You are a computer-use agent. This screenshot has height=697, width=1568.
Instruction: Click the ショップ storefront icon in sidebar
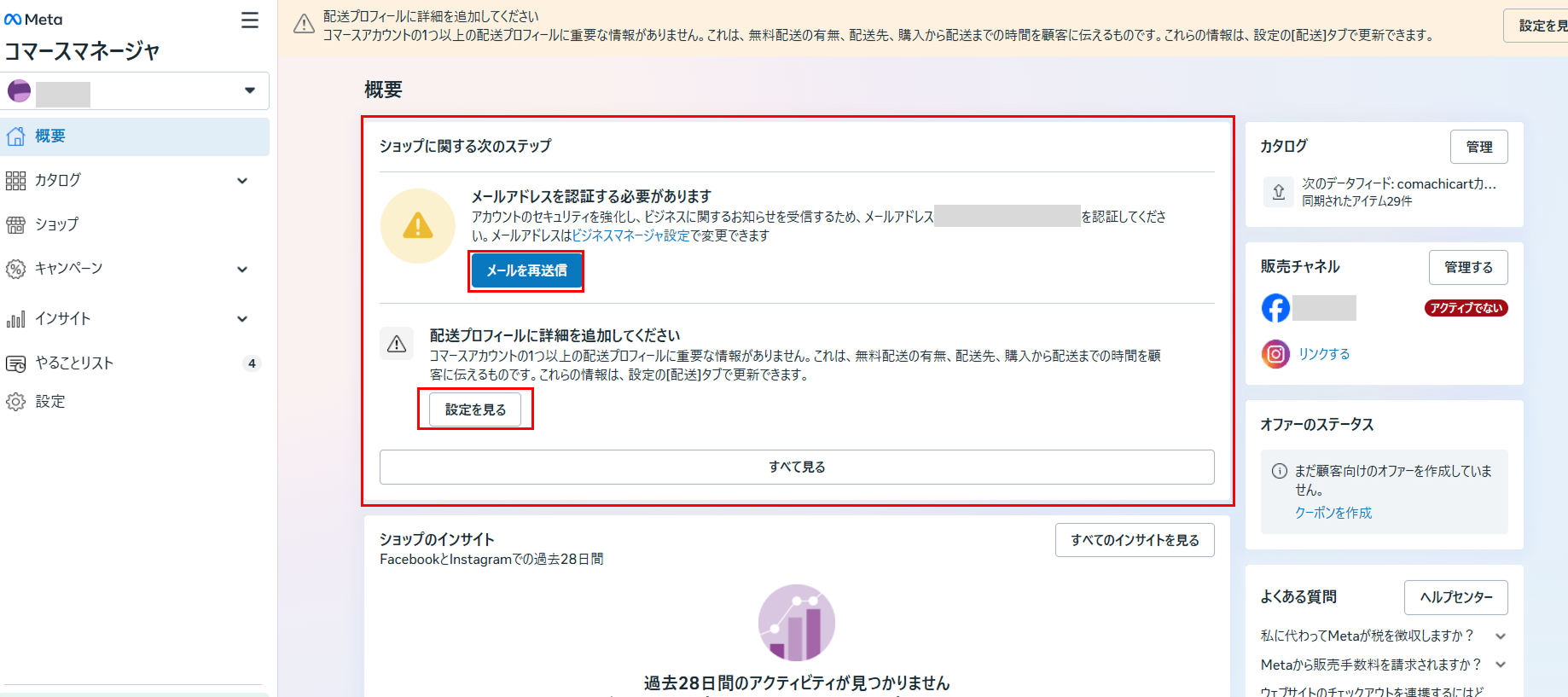coord(16,224)
